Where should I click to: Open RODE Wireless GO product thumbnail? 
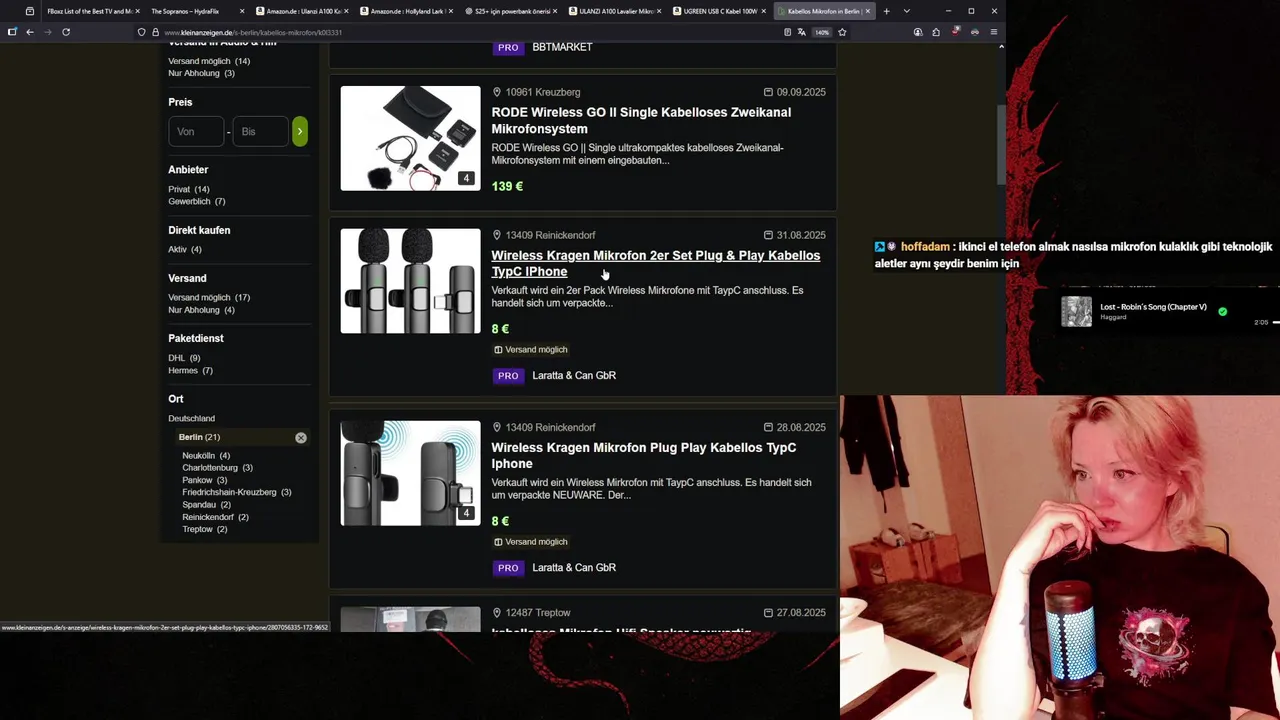[410, 138]
